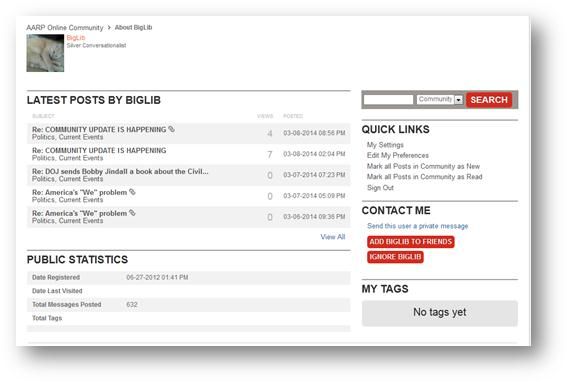Click the red SEARCH button

click(489, 100)
